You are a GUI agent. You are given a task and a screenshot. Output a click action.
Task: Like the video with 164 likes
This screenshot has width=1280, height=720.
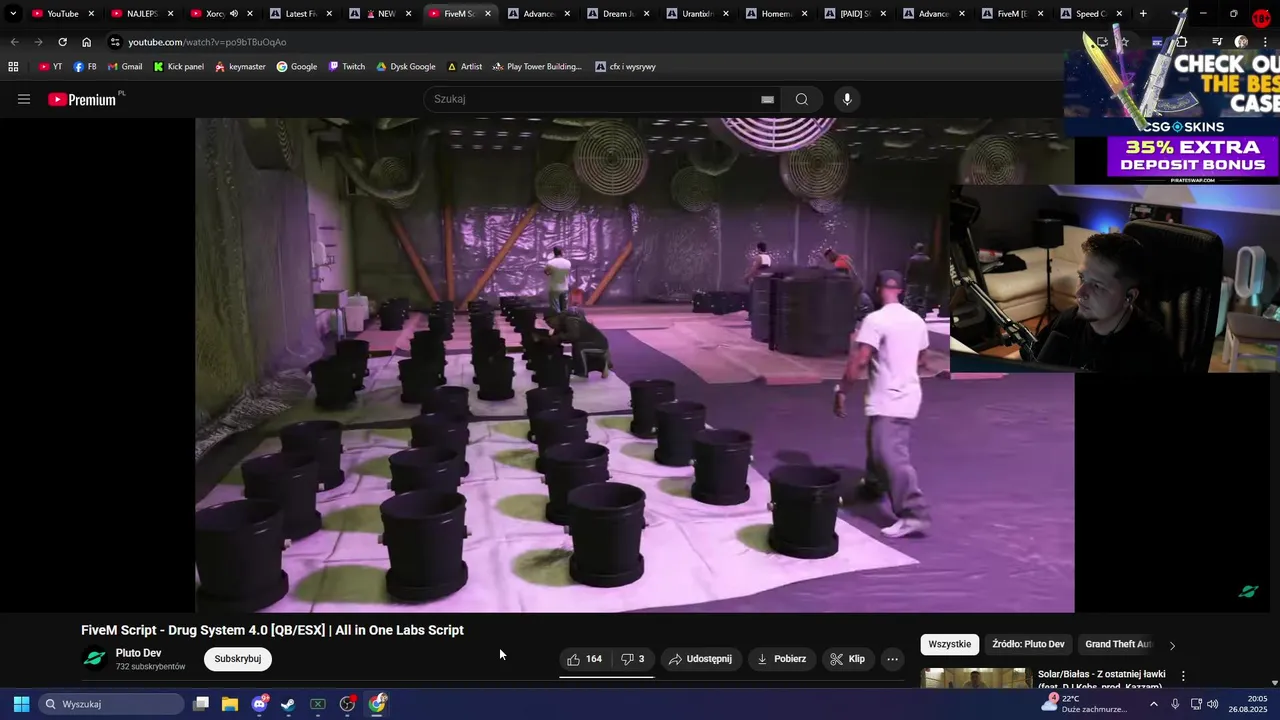click(584, 659)
